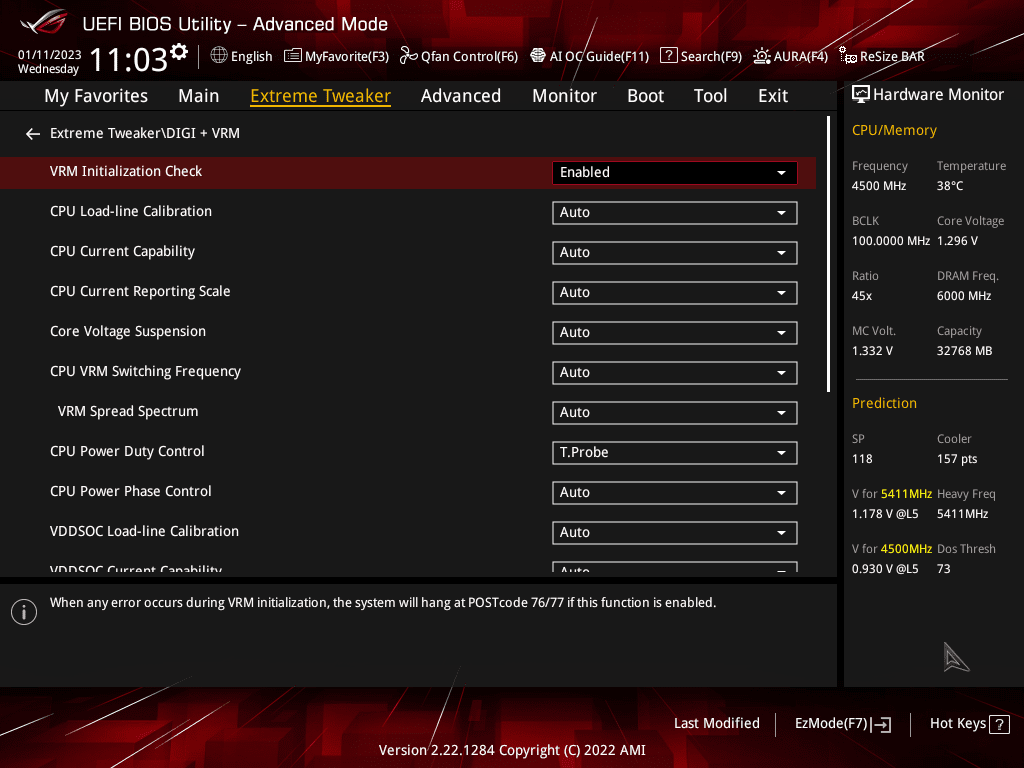Click Extreme Tweaker\DIGI + VRM breadcrumb
The width and height of the screenshot is (1024, 768).
click(x=145, y=133)
